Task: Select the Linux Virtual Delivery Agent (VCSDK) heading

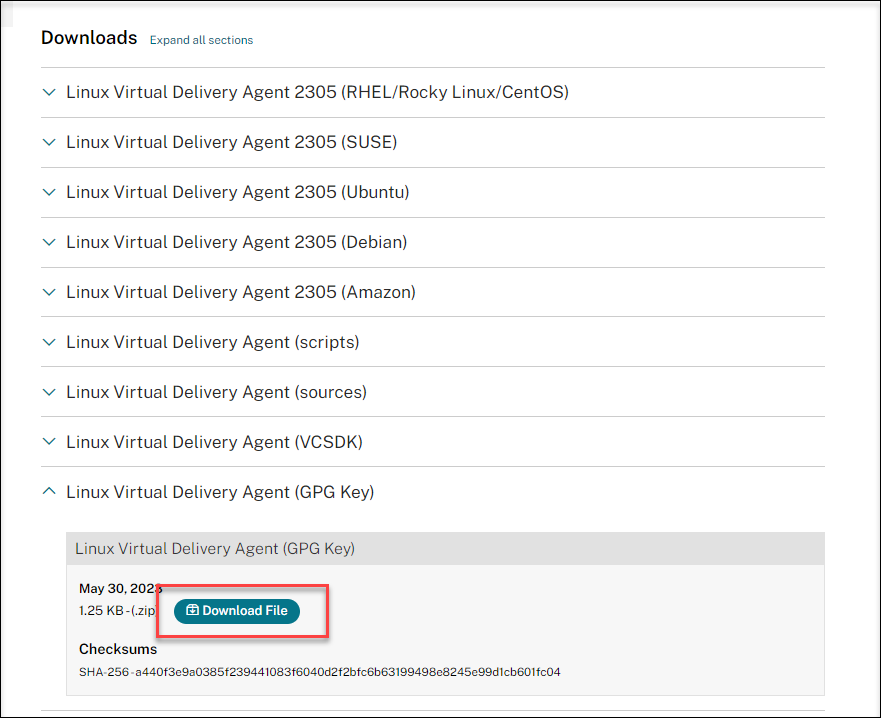Action: click(213, 442)
